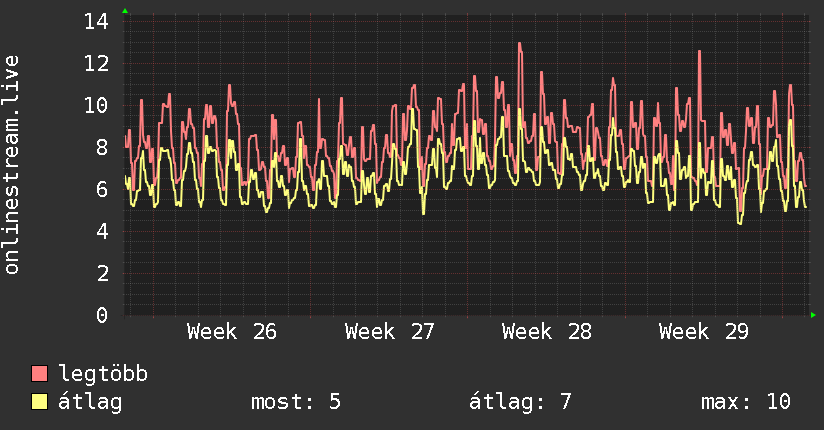The height and width of the screenshot is (430, 824).
Task: Click the legtöbb legend label
Action: click(103, 374)
